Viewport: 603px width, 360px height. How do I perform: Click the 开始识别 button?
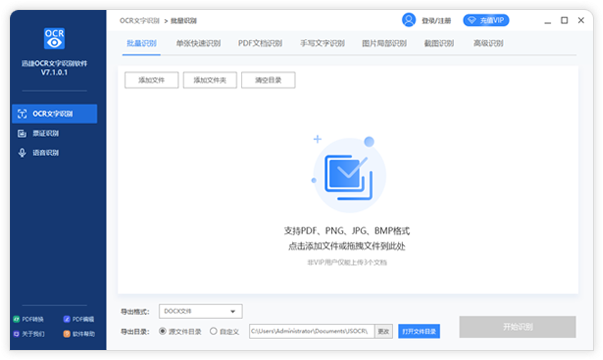[x=518, y=327]
